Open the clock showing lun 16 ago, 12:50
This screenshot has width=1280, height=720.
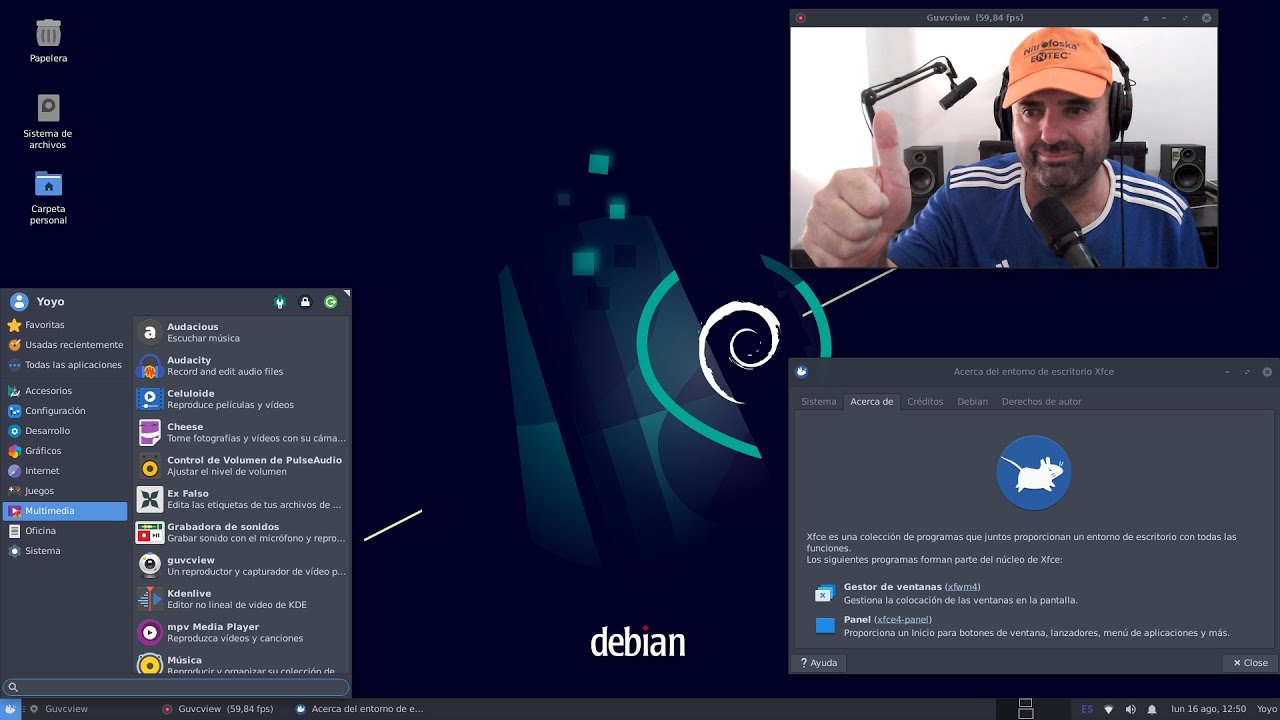pos(1208,709)
